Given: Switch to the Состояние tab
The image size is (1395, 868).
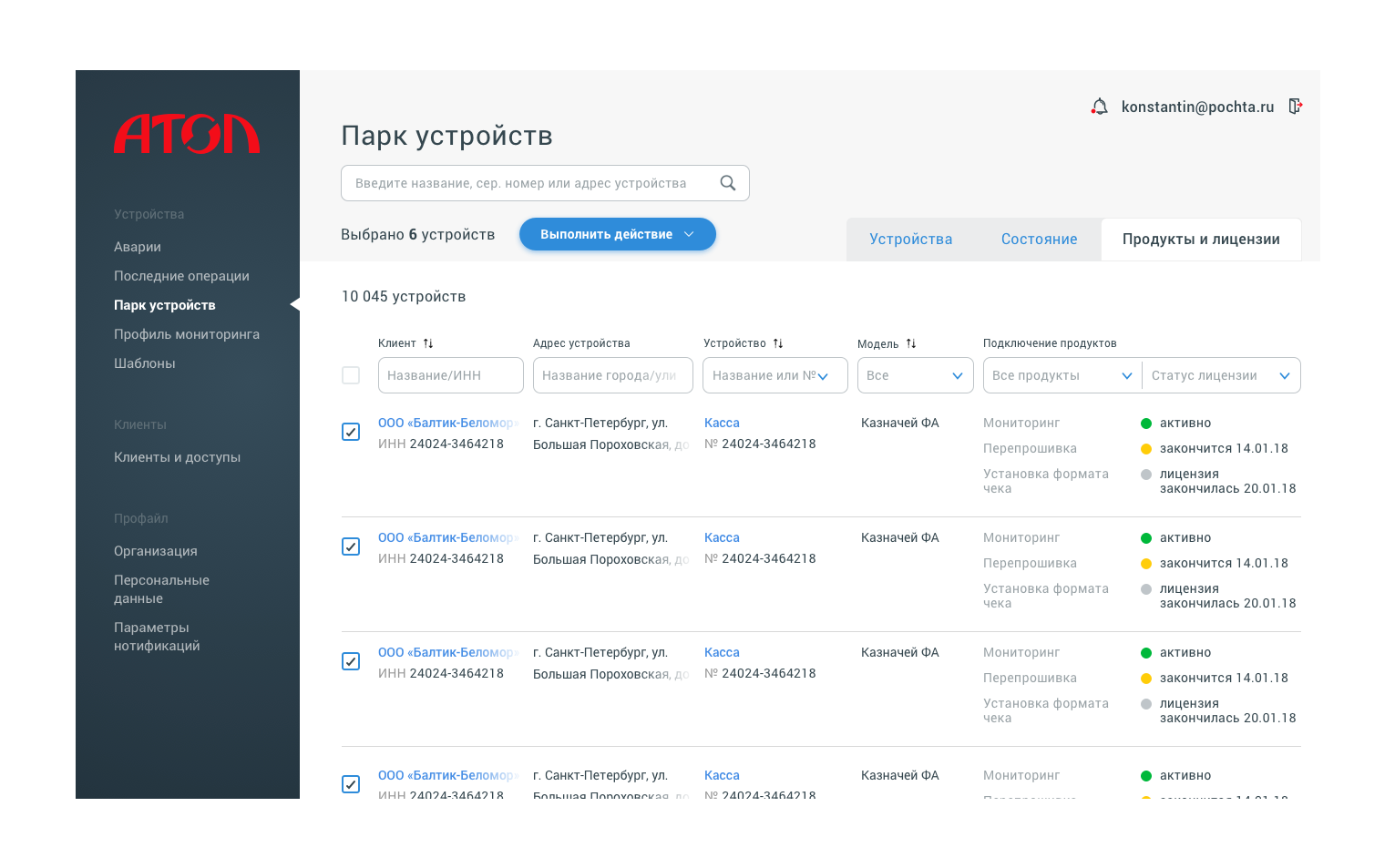Looking at the screenshot, I should (1039, 240).
